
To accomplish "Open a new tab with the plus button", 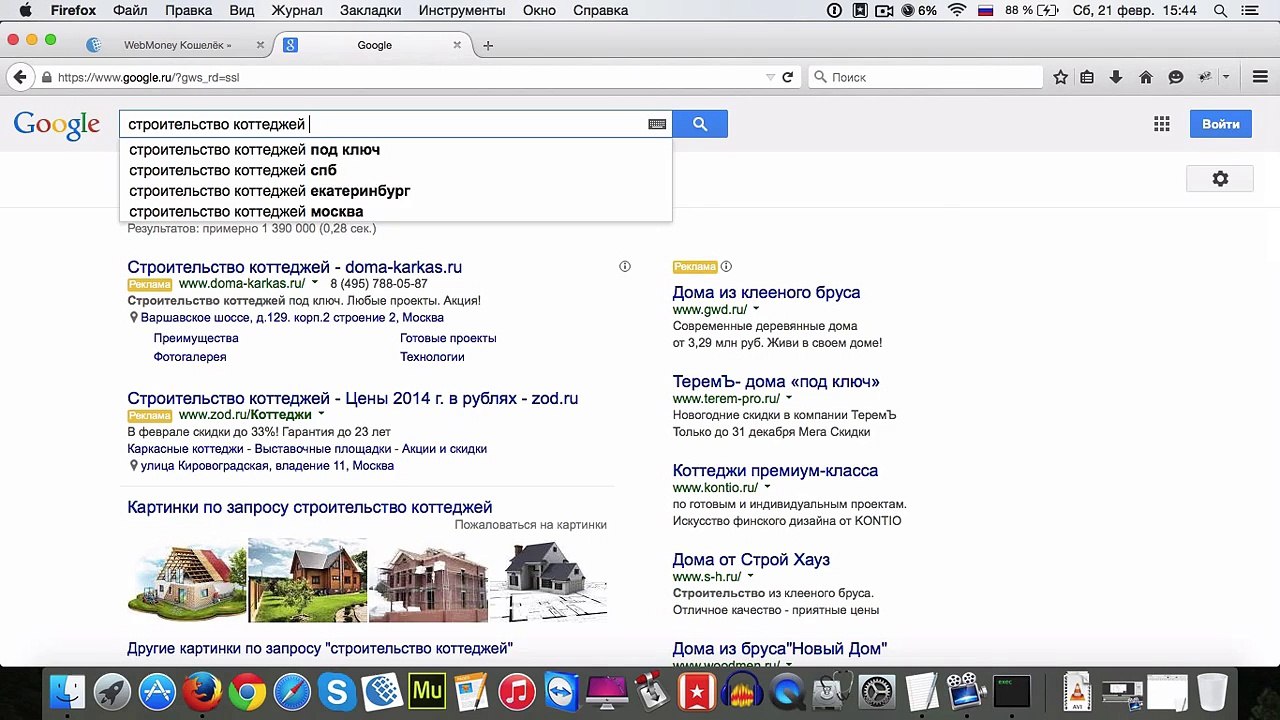I will (x=488, y=45).
